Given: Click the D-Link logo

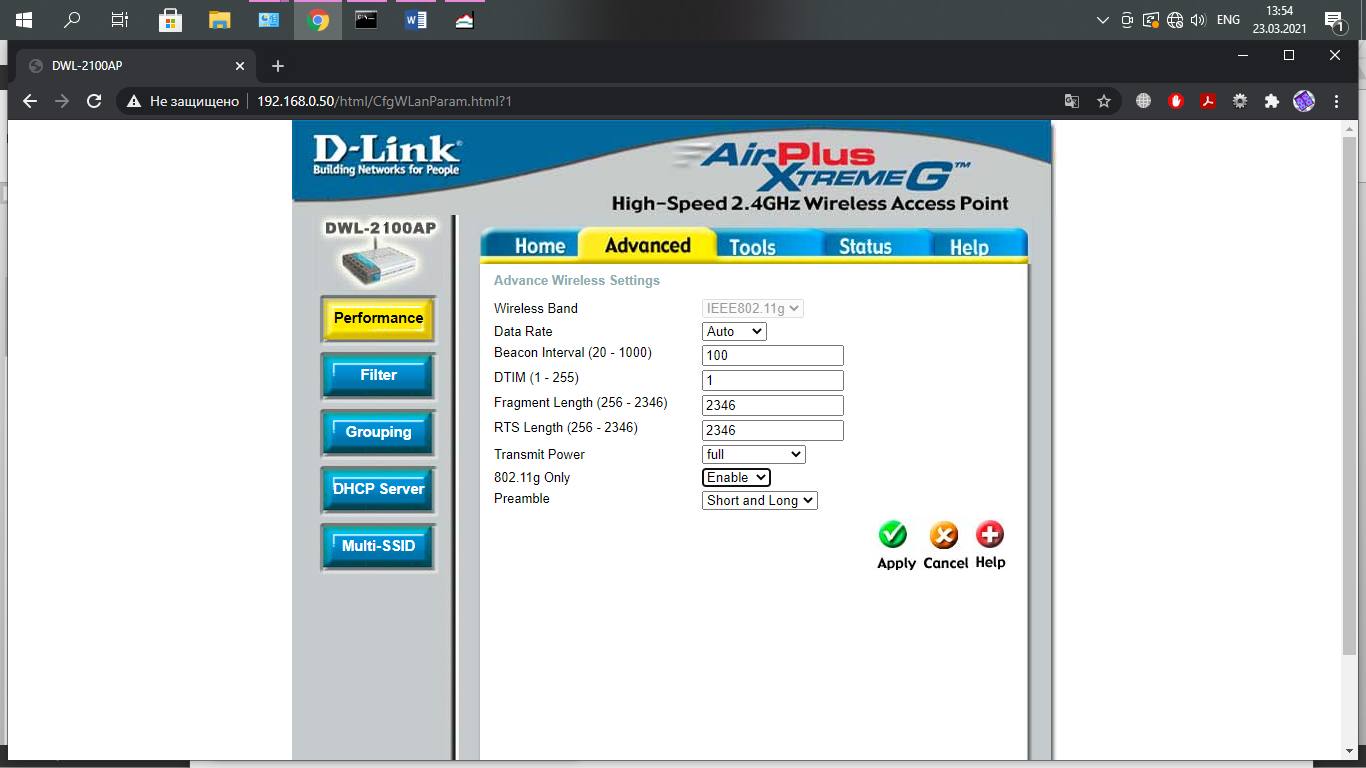Looking at the screenshot, I should tap(387, 157).
